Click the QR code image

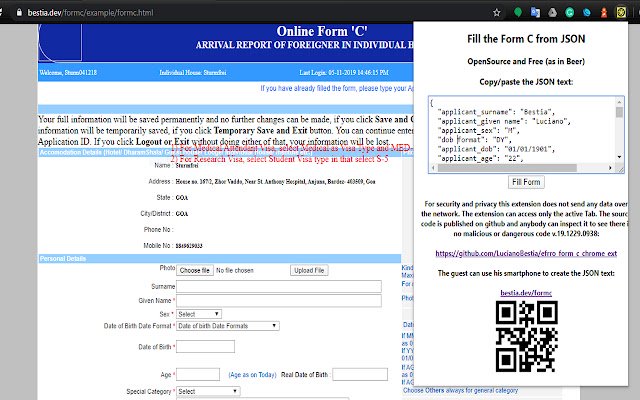(x=527, y=336)
